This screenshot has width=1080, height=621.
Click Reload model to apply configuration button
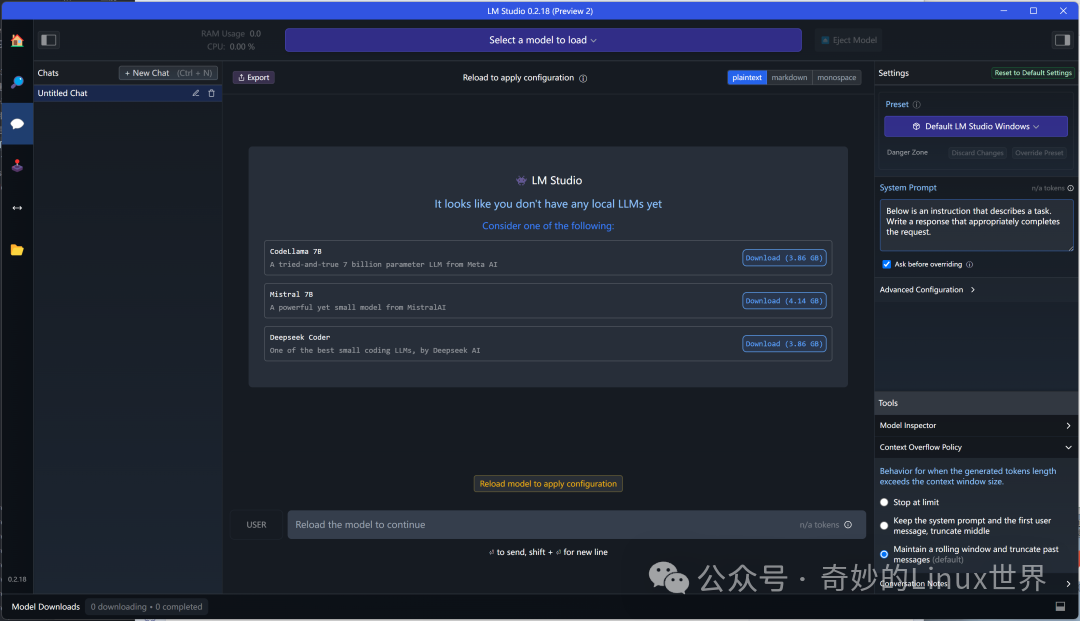[x=548, y=484]
